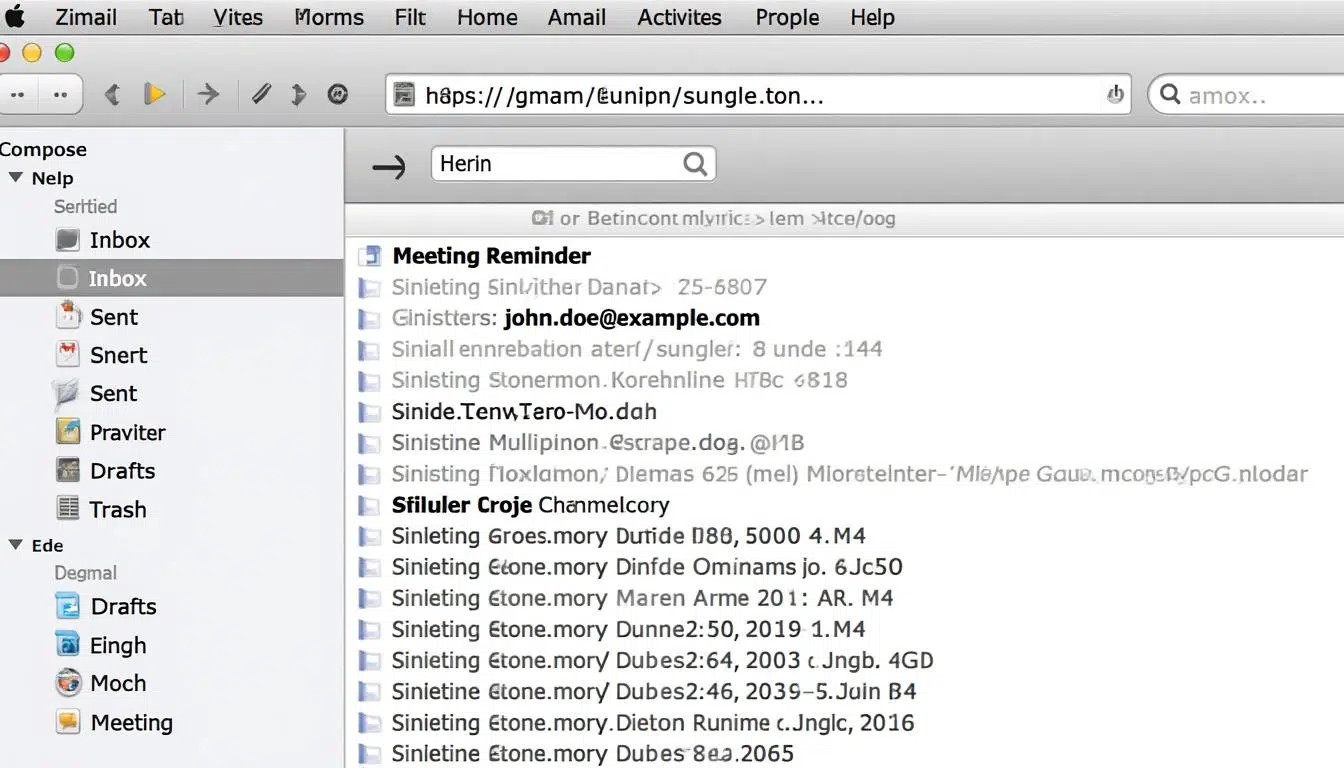Click the Apple logo menu
Image resolution: width=1344 pixels, height=768 pixels.
point(14,17)
